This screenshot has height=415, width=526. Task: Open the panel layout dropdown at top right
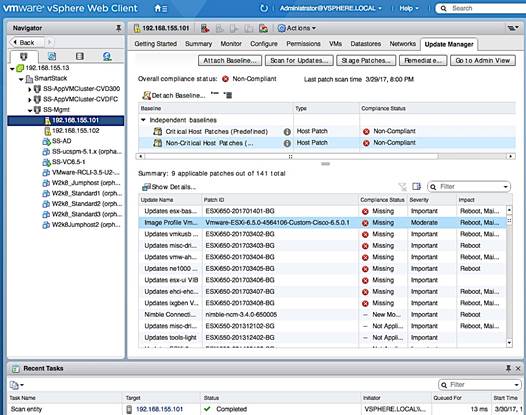513,28
